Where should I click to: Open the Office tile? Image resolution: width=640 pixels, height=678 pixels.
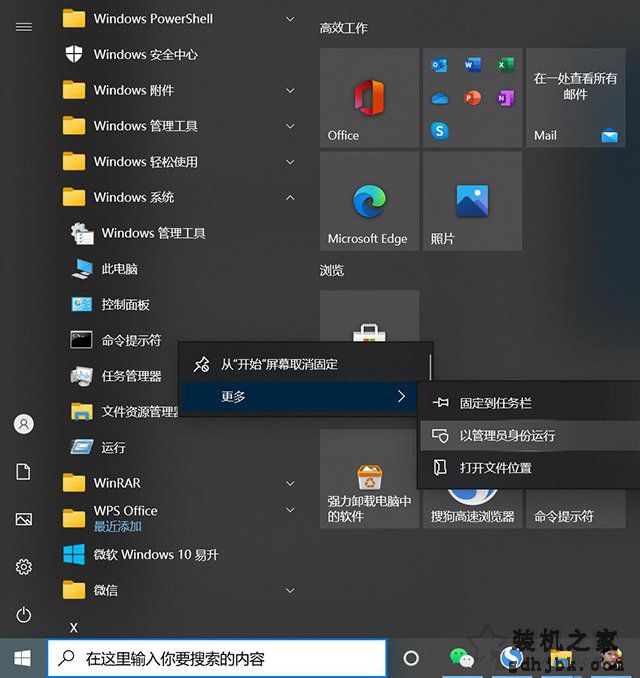(x=369, y=98)
